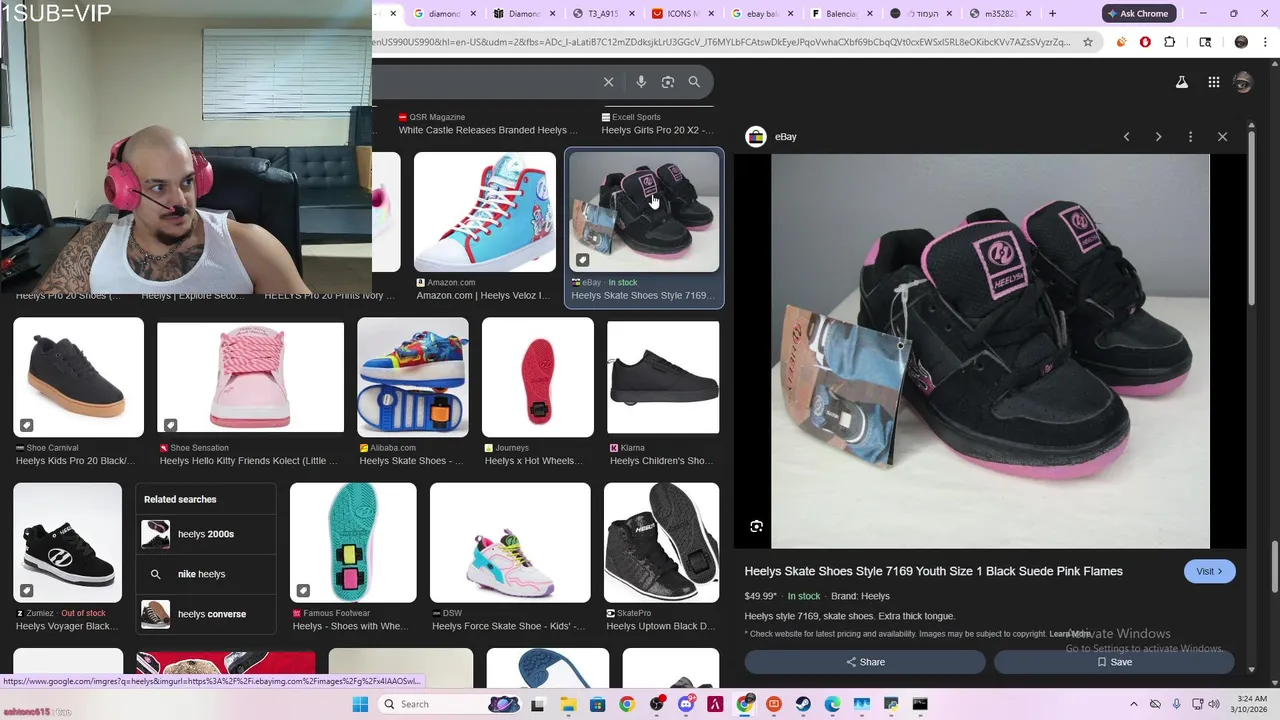Open the Zumiez Heelys Voyager thumbnail

(67, 543)
